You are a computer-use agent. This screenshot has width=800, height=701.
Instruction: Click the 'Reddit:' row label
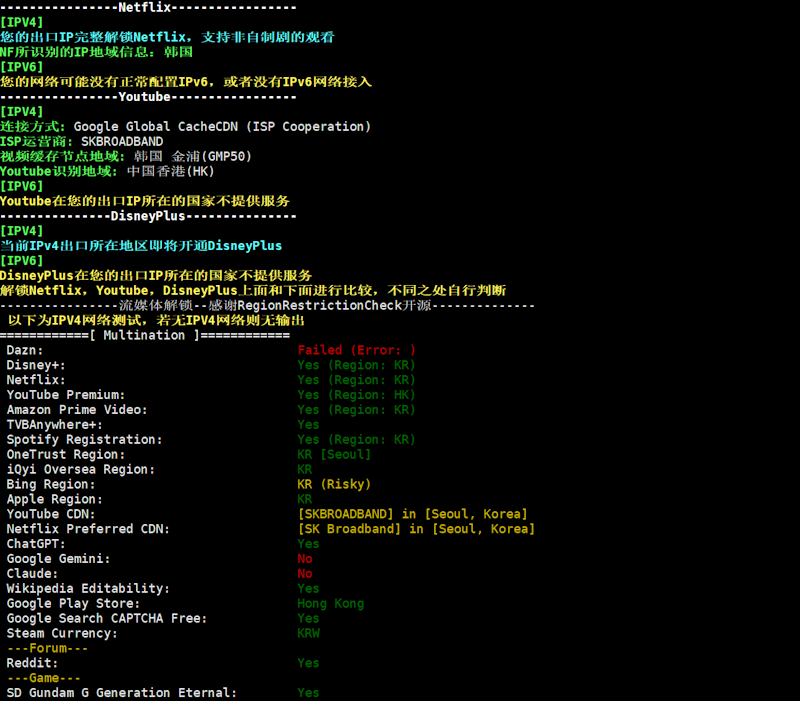coord(32,663)
